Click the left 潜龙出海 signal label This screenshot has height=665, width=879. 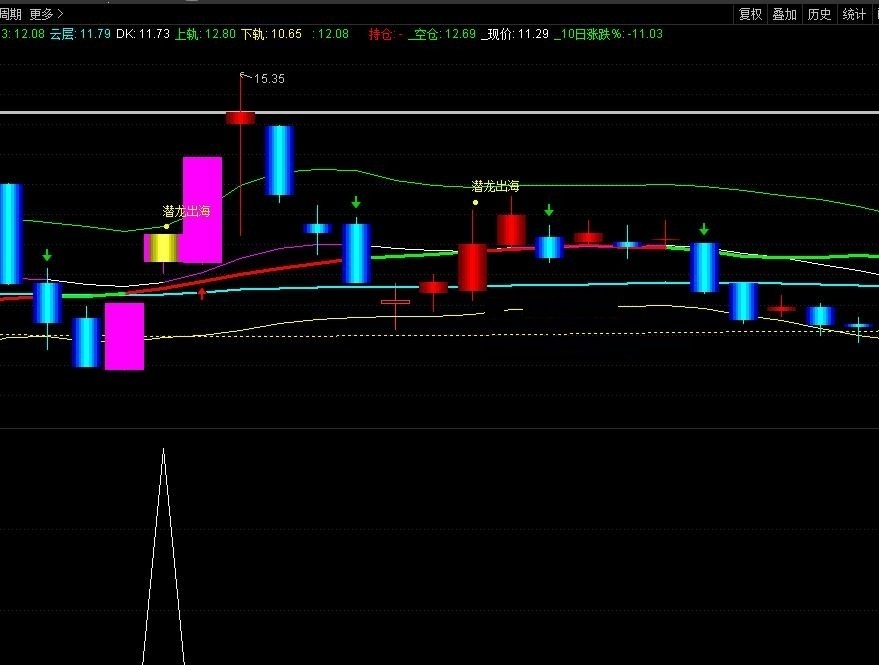186,211
